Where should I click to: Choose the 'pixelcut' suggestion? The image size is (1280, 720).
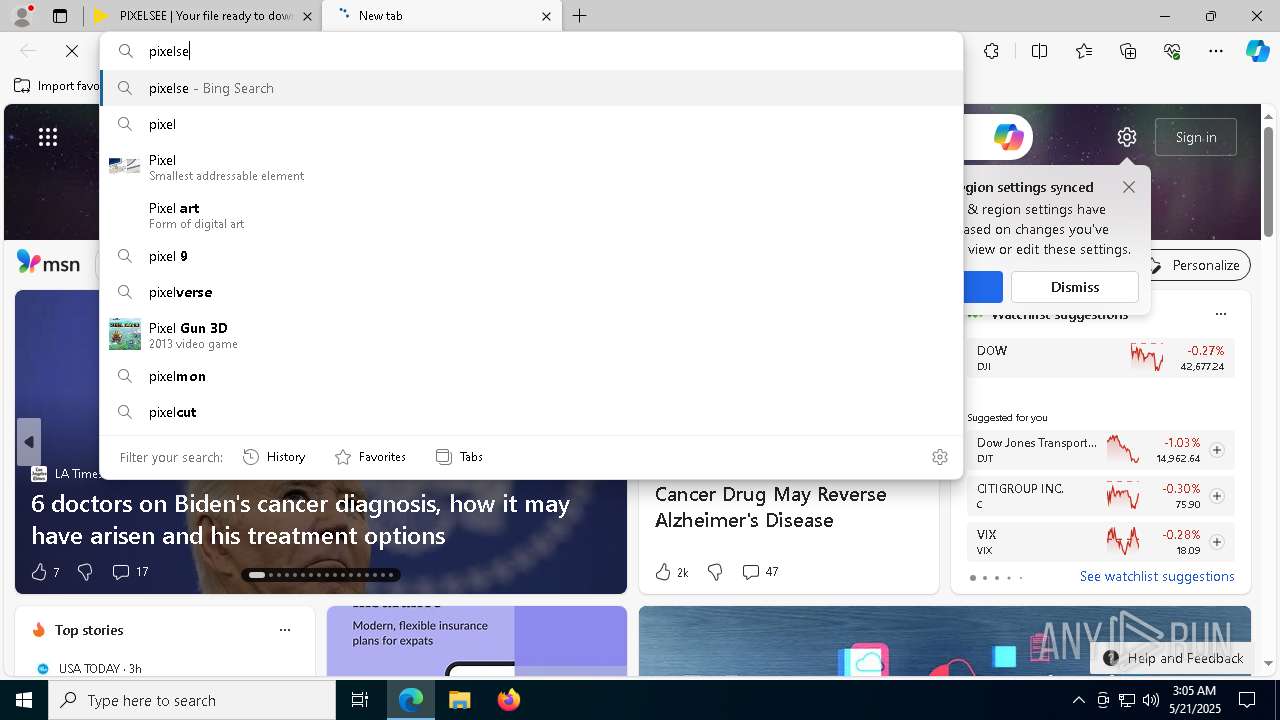(531, 412)
